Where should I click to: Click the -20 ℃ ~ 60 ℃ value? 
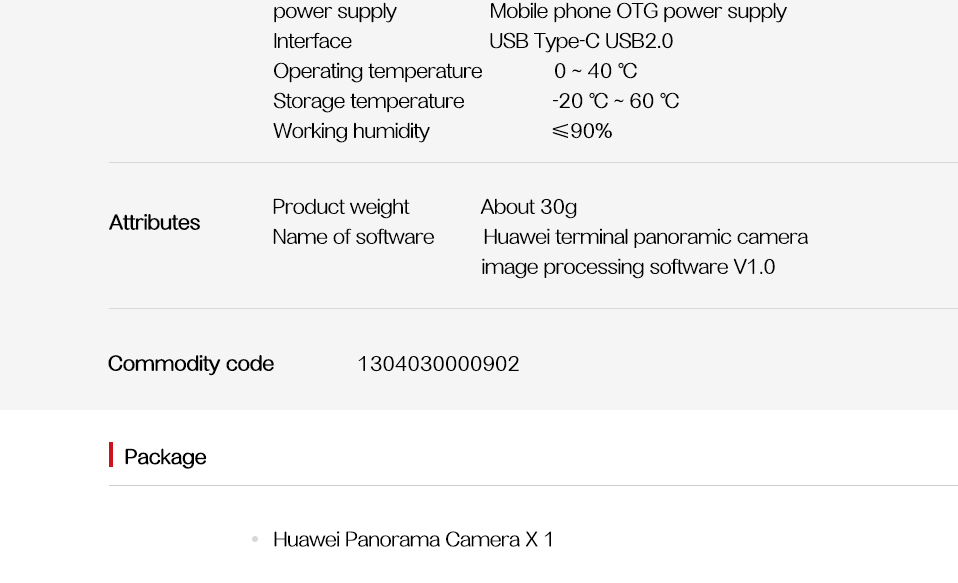(615, 101)
